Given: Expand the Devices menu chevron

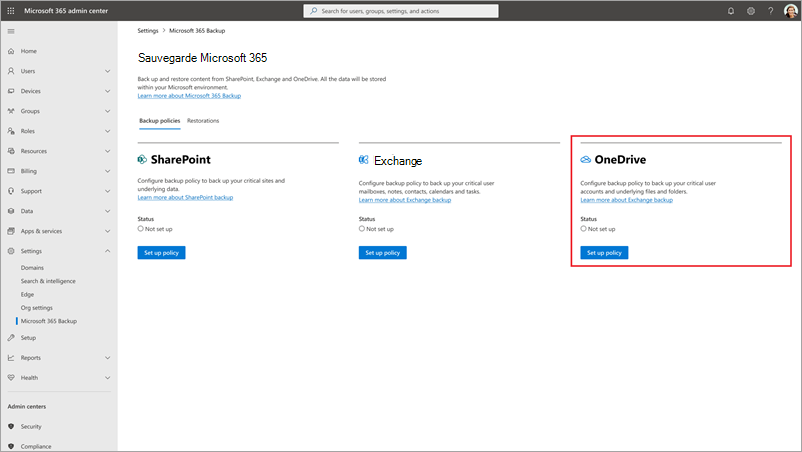Looking at the screenshot, I should (x=107, y=91).
